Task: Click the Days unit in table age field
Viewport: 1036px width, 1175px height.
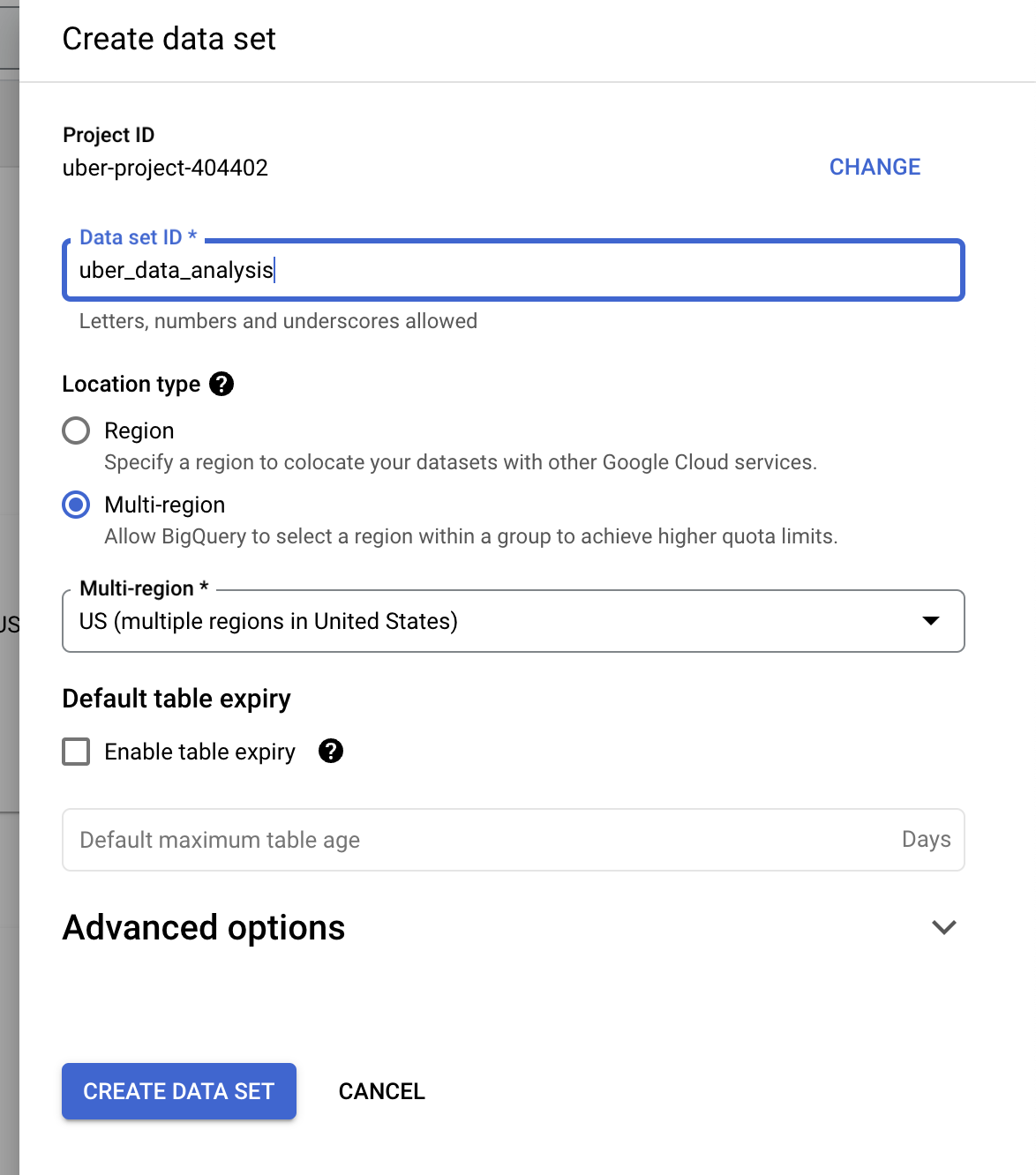Action: pos(926,839)
